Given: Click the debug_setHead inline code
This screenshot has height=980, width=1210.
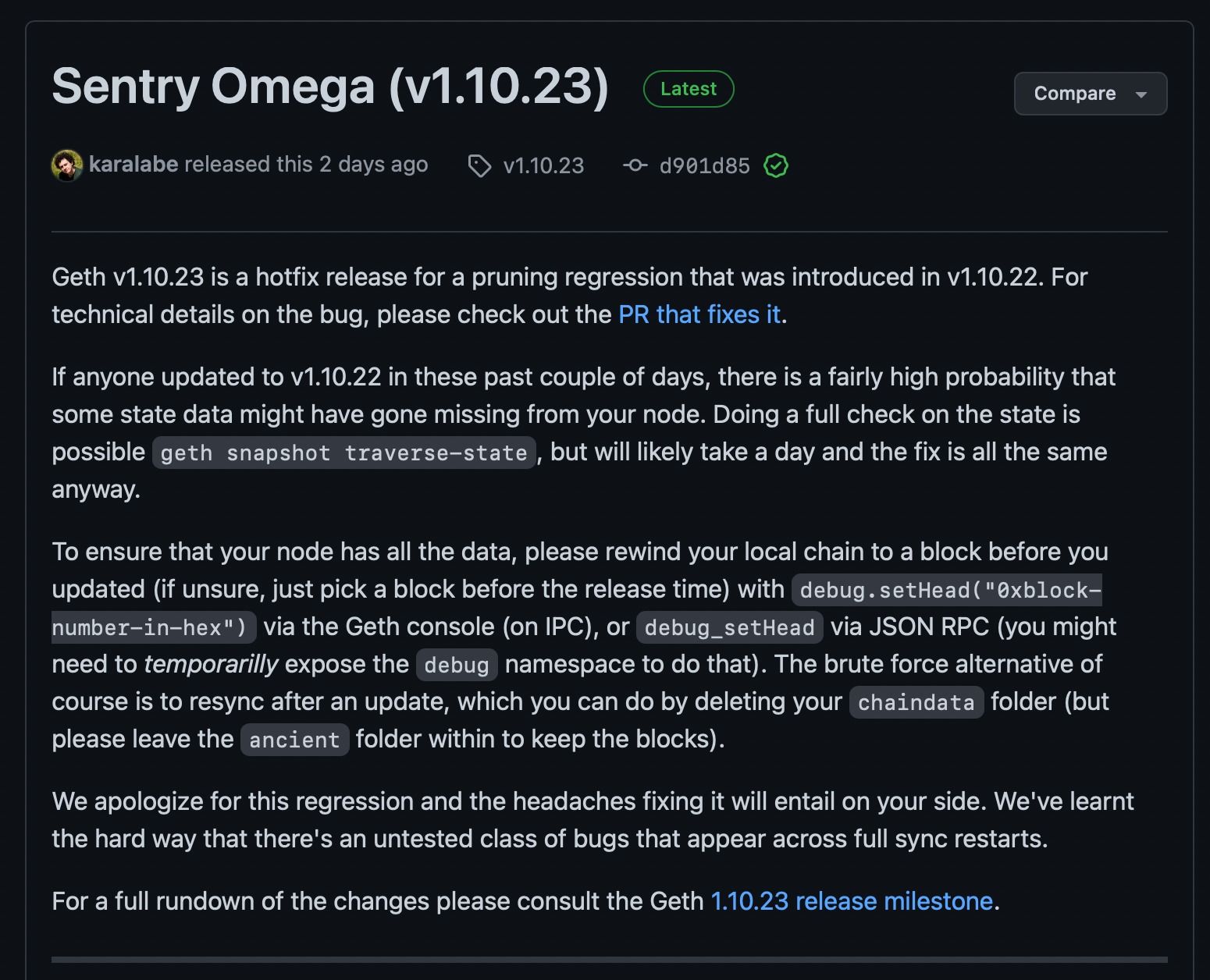Looking at the screenshot, I should [729, 627].
